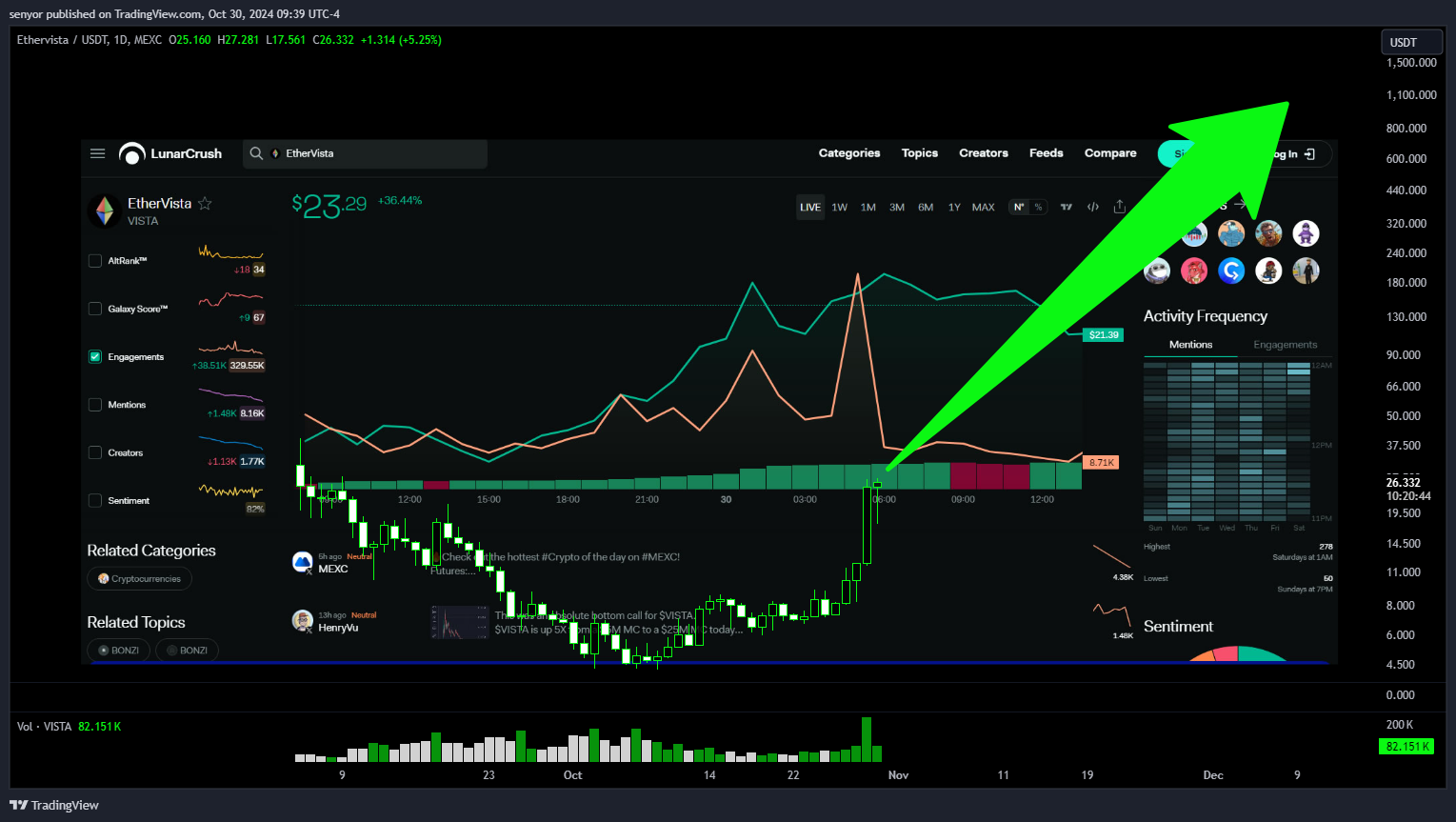Click the USDT currency button
Image resolution: width=1456 pixels, height=822 pixels.
[x=1412, y=42]
